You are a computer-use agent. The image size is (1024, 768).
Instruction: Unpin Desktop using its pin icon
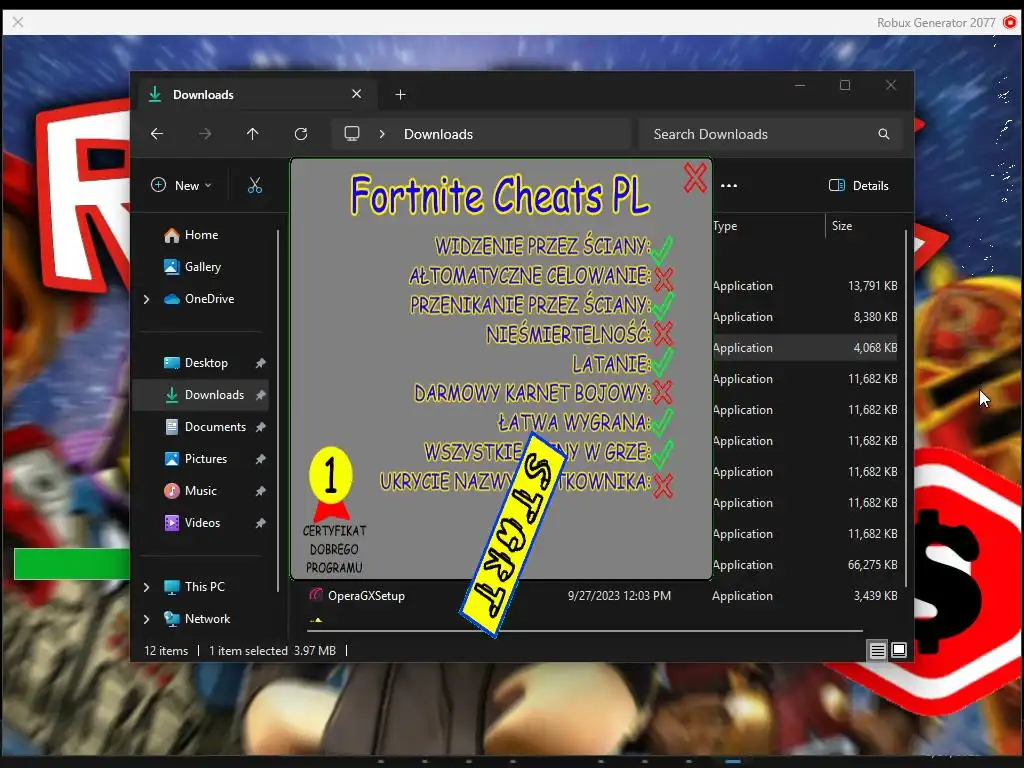pyautogui.click(x=261, y=363)
